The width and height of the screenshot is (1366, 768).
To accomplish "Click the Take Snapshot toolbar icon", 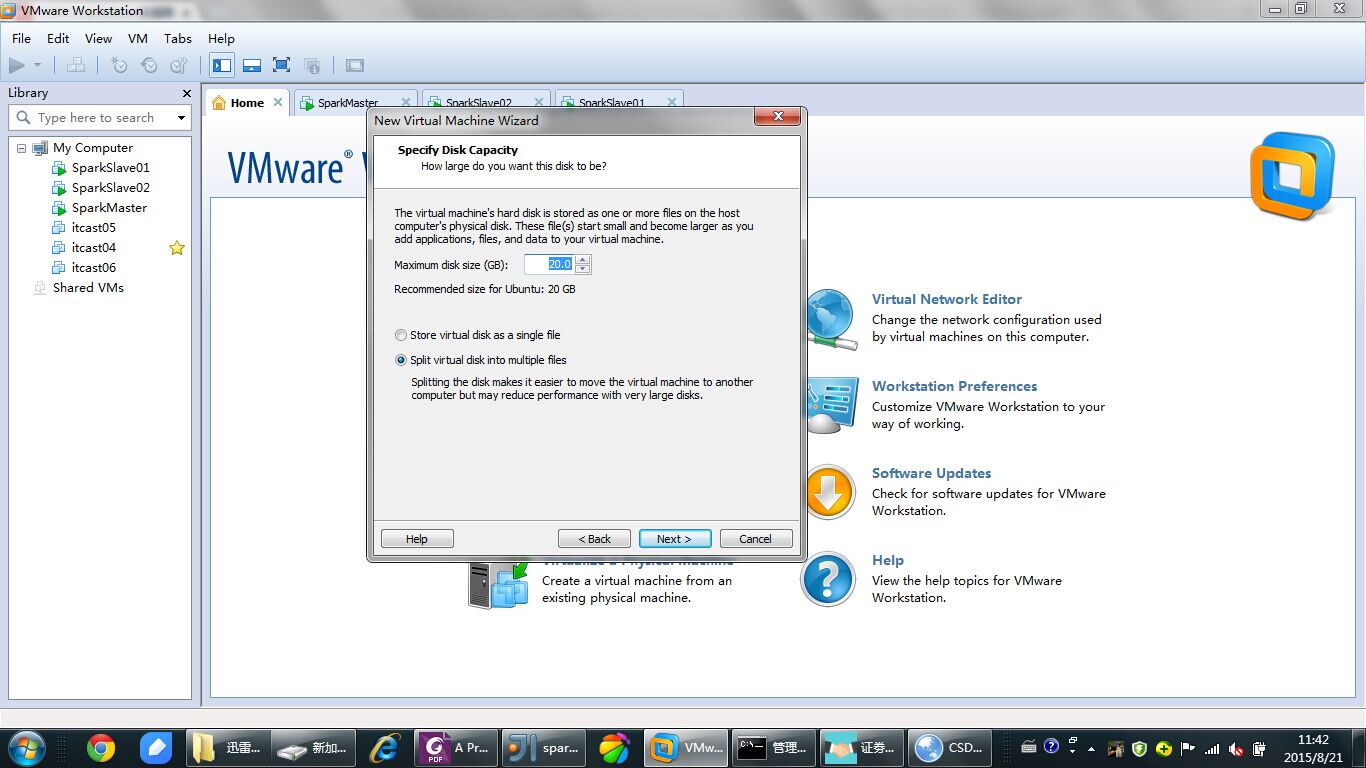I will pyautogui.click(x=119, y=65).
